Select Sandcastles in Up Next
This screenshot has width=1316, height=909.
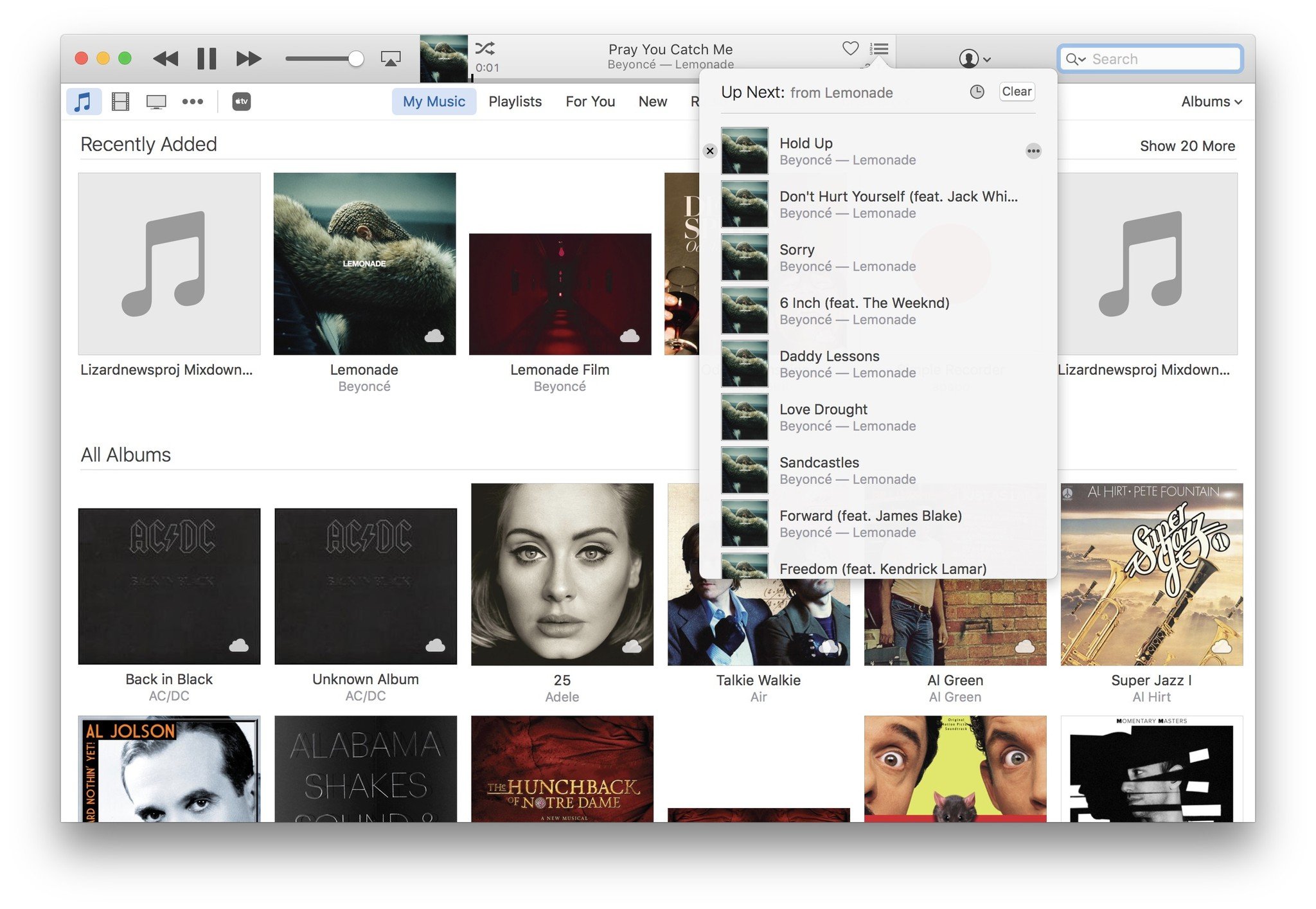[878, 471]
